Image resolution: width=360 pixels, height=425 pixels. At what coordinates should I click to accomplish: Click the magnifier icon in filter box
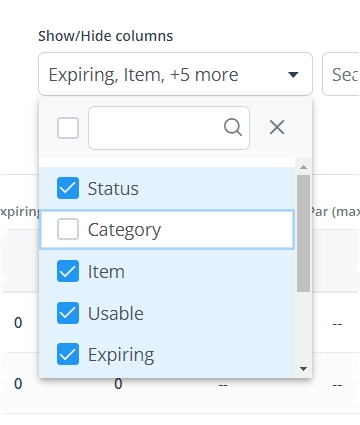tap(233, 128)
